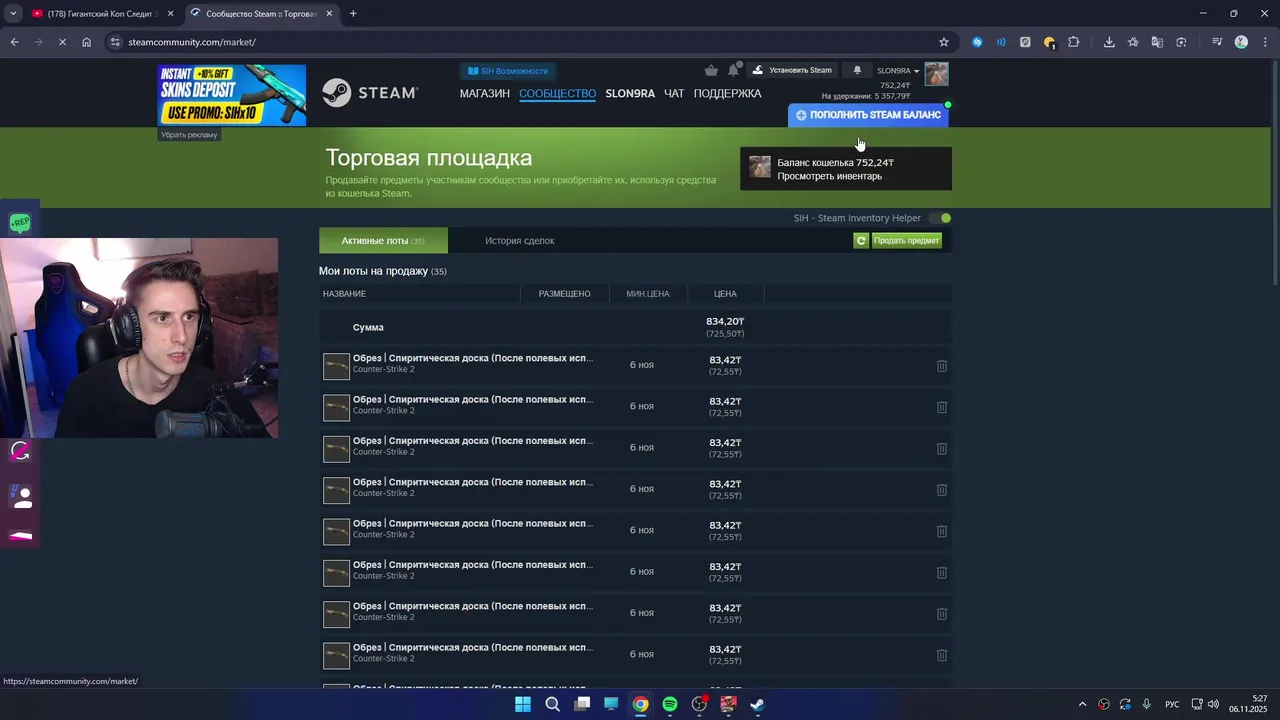Delete the first Обрез listing via trash icon

[x=941, y=366]
